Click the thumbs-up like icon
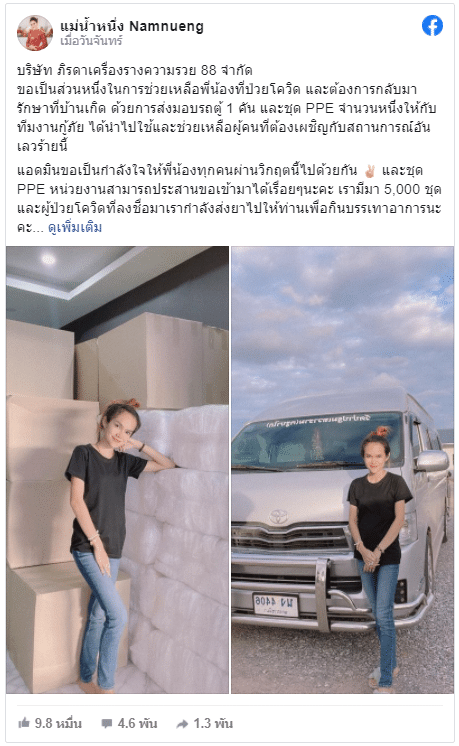 (24, 723)
